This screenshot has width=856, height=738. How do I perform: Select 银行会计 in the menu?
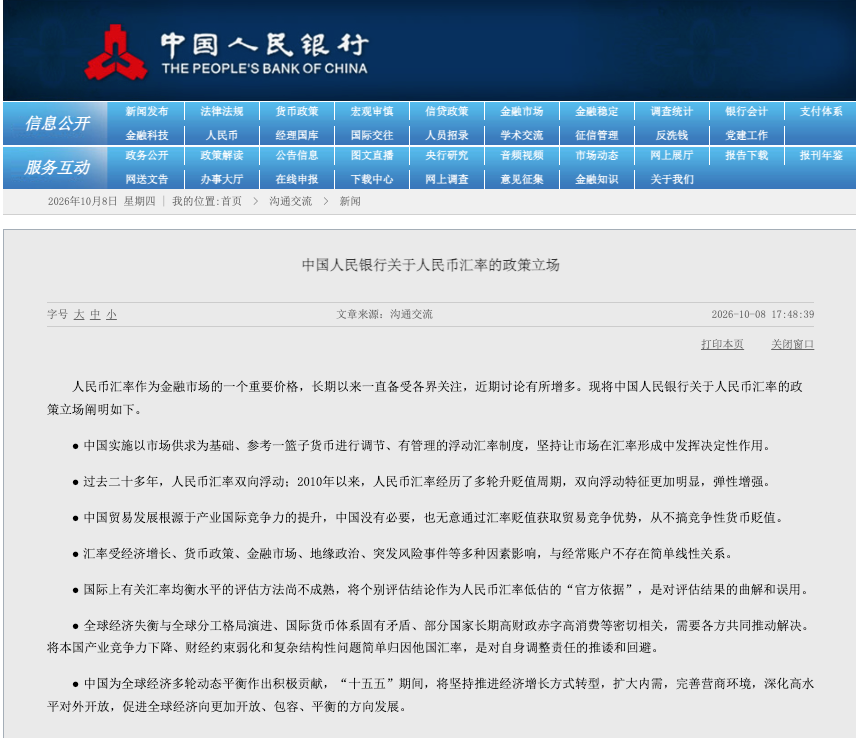(x=747, y=112)
